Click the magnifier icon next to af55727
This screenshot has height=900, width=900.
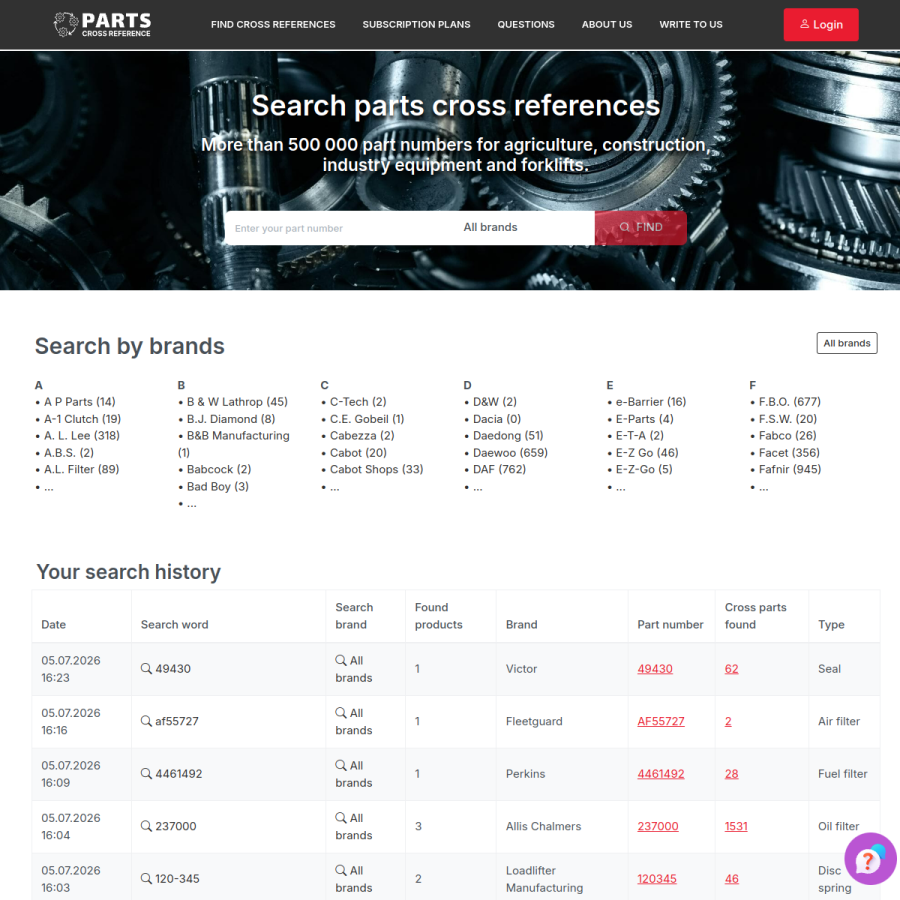[x=146, y=721]
